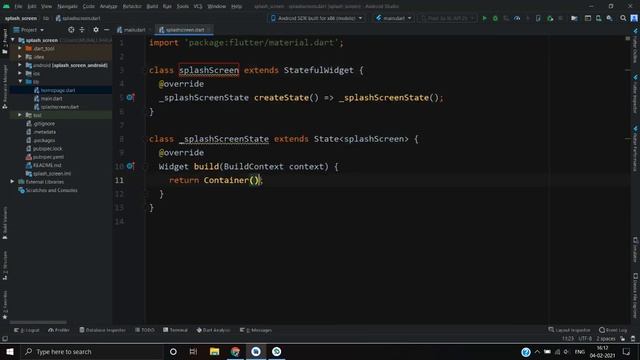Collapse the lib folder

point(20,82)
